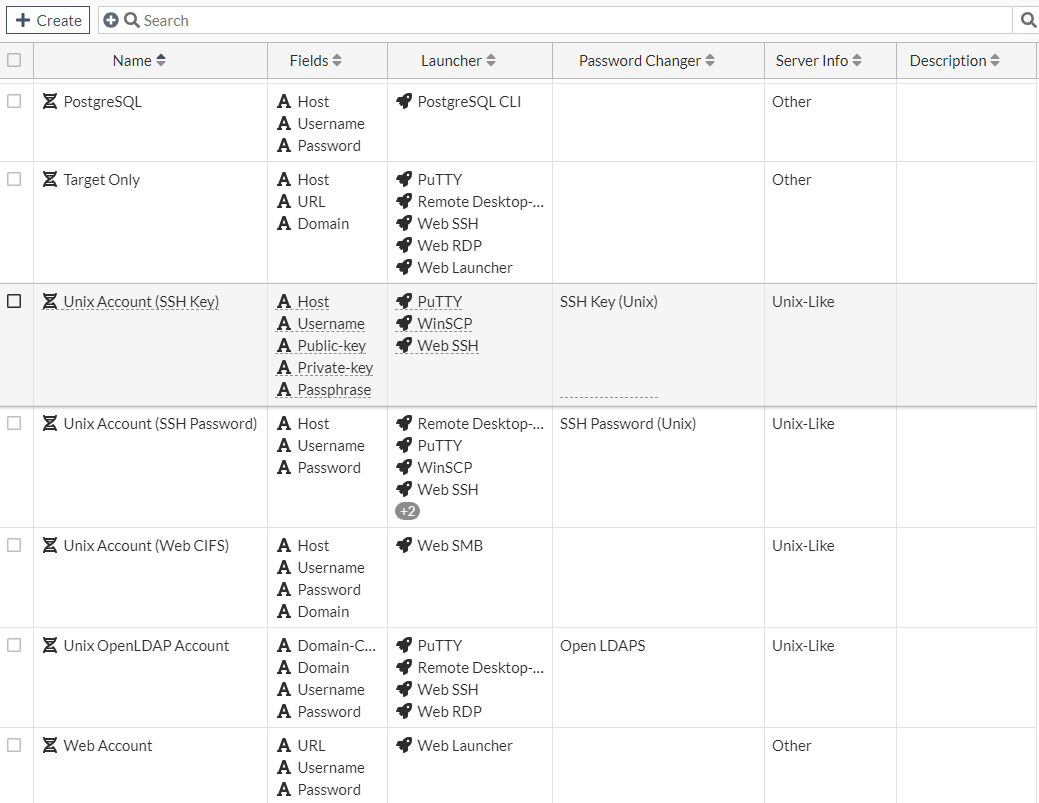
Task: Select the 'Unix OpenLDAP Account' name
Action: (146, 645)
